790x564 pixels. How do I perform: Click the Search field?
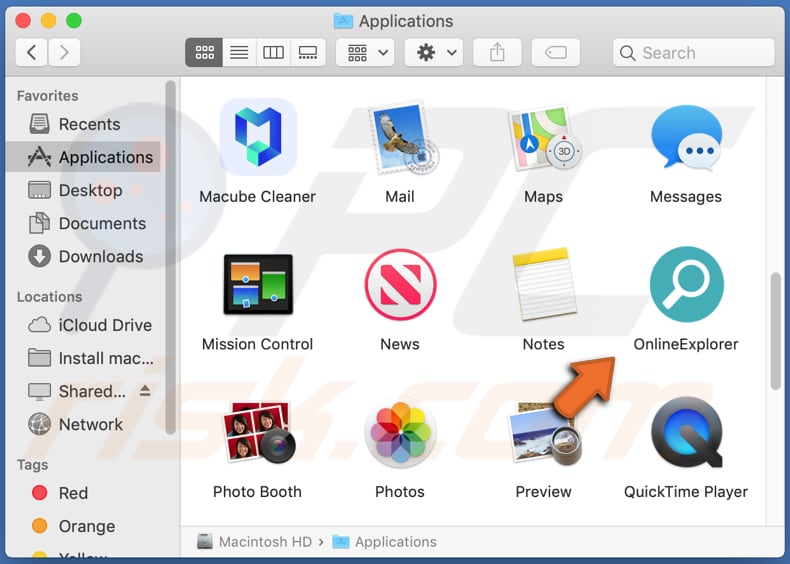pos(694,53)
